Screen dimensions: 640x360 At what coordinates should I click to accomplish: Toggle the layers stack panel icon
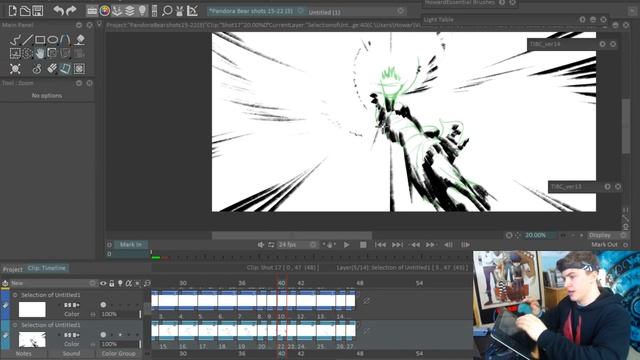pyautogui.click(x=129, y=11)
